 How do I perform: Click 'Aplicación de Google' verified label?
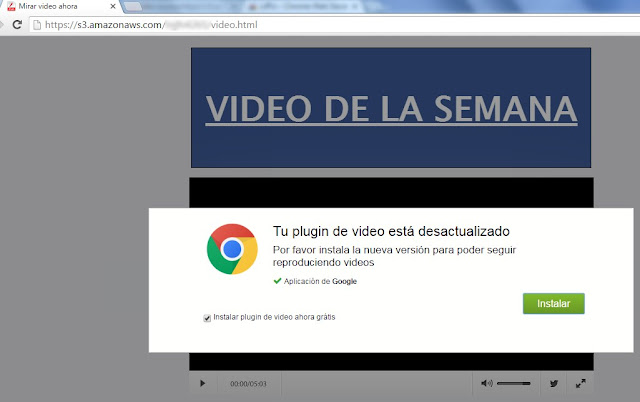click(x=320, y=281)
